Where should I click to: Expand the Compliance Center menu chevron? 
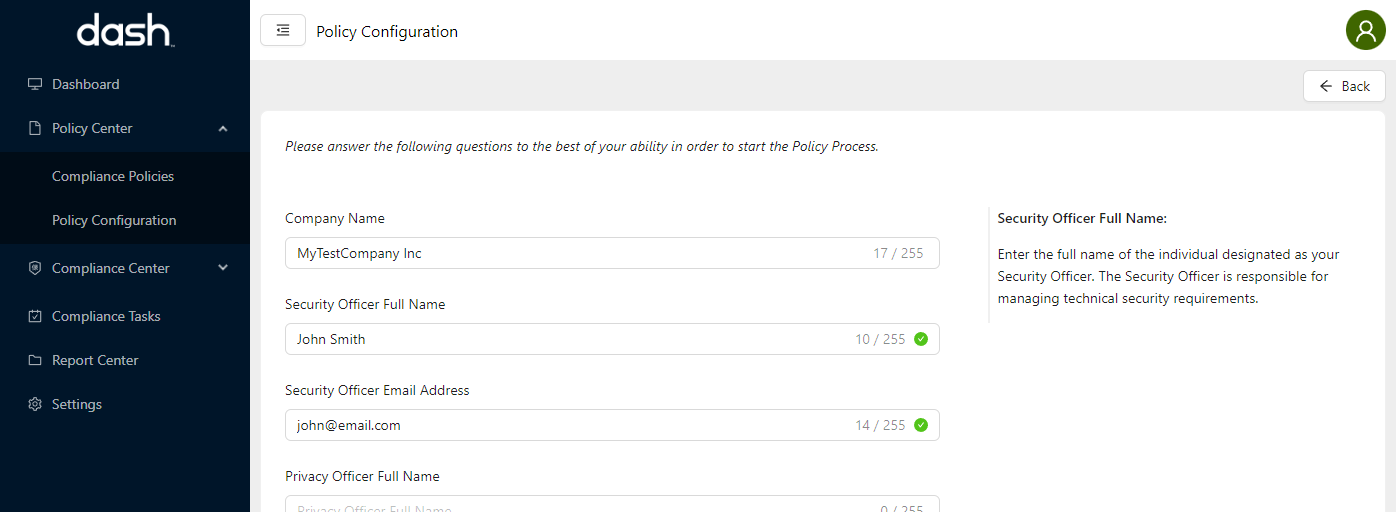coord(223,268)
